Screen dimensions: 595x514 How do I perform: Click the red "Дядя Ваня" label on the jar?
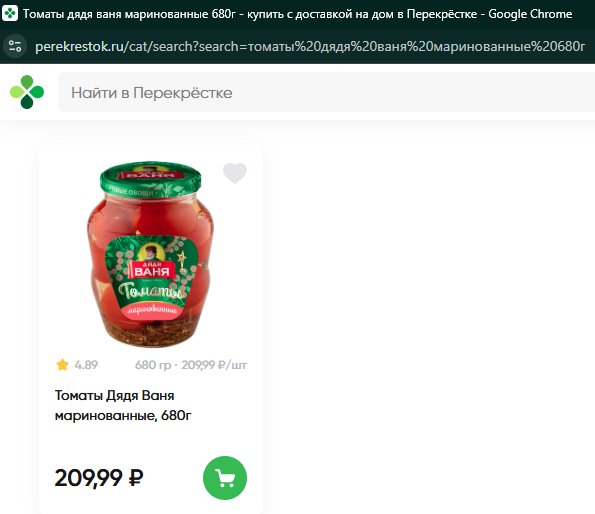(152, 269)
